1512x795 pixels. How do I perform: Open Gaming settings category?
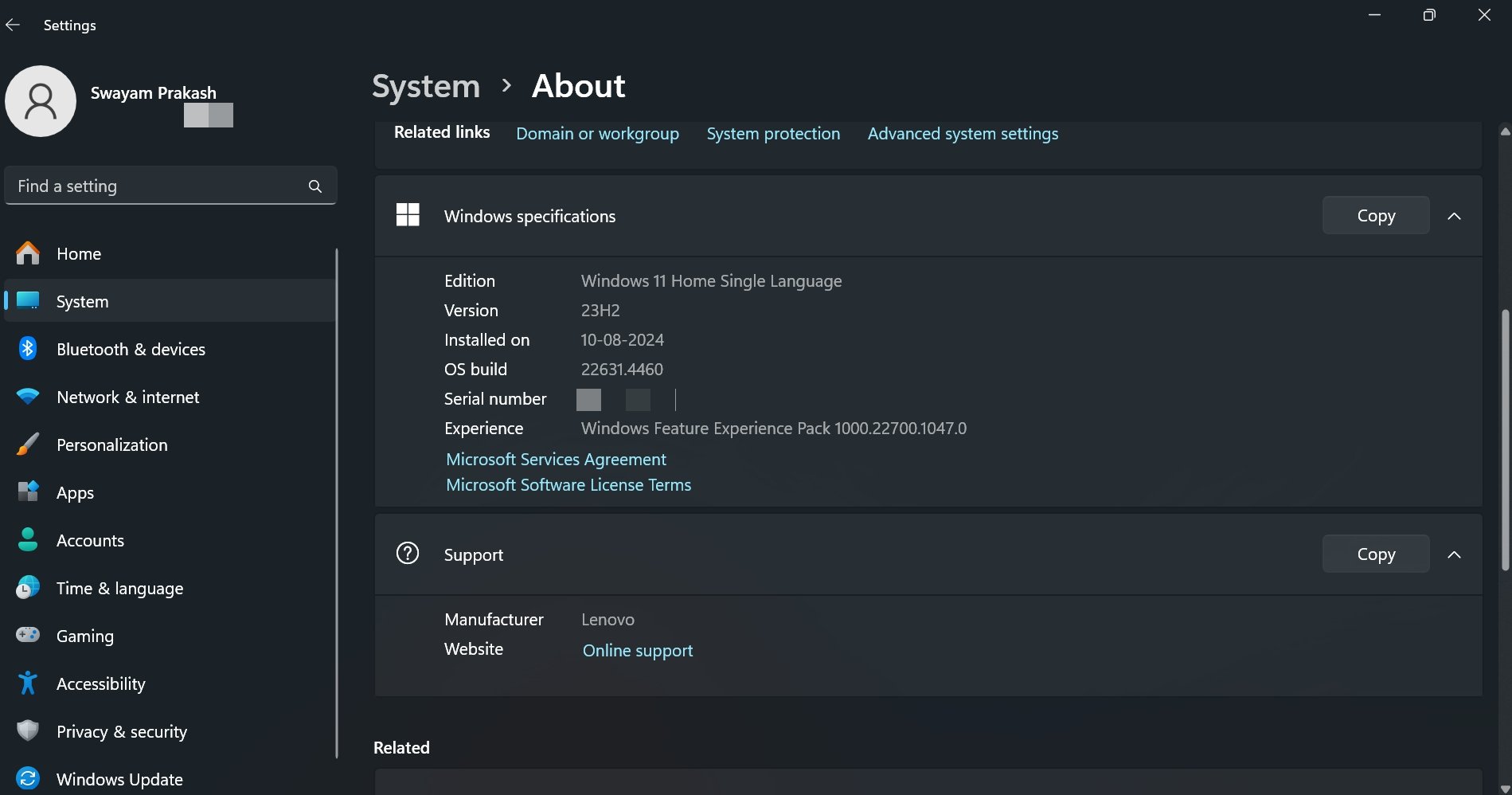[170, 636]
